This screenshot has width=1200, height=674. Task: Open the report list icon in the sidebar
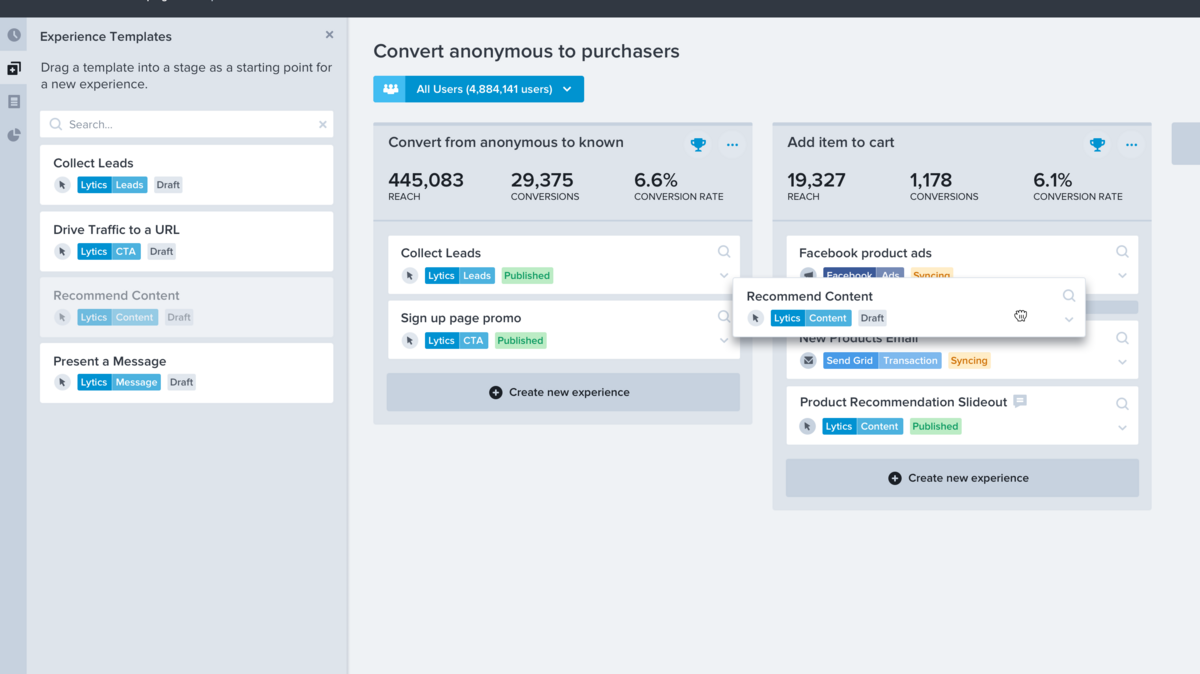click(14, 101)
